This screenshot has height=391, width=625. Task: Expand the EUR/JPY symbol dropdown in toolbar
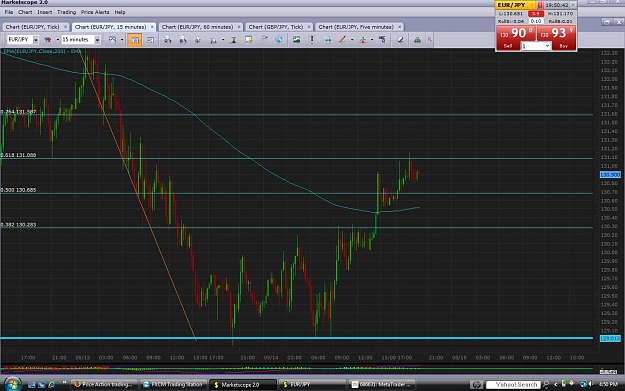(x=35, y=40)
